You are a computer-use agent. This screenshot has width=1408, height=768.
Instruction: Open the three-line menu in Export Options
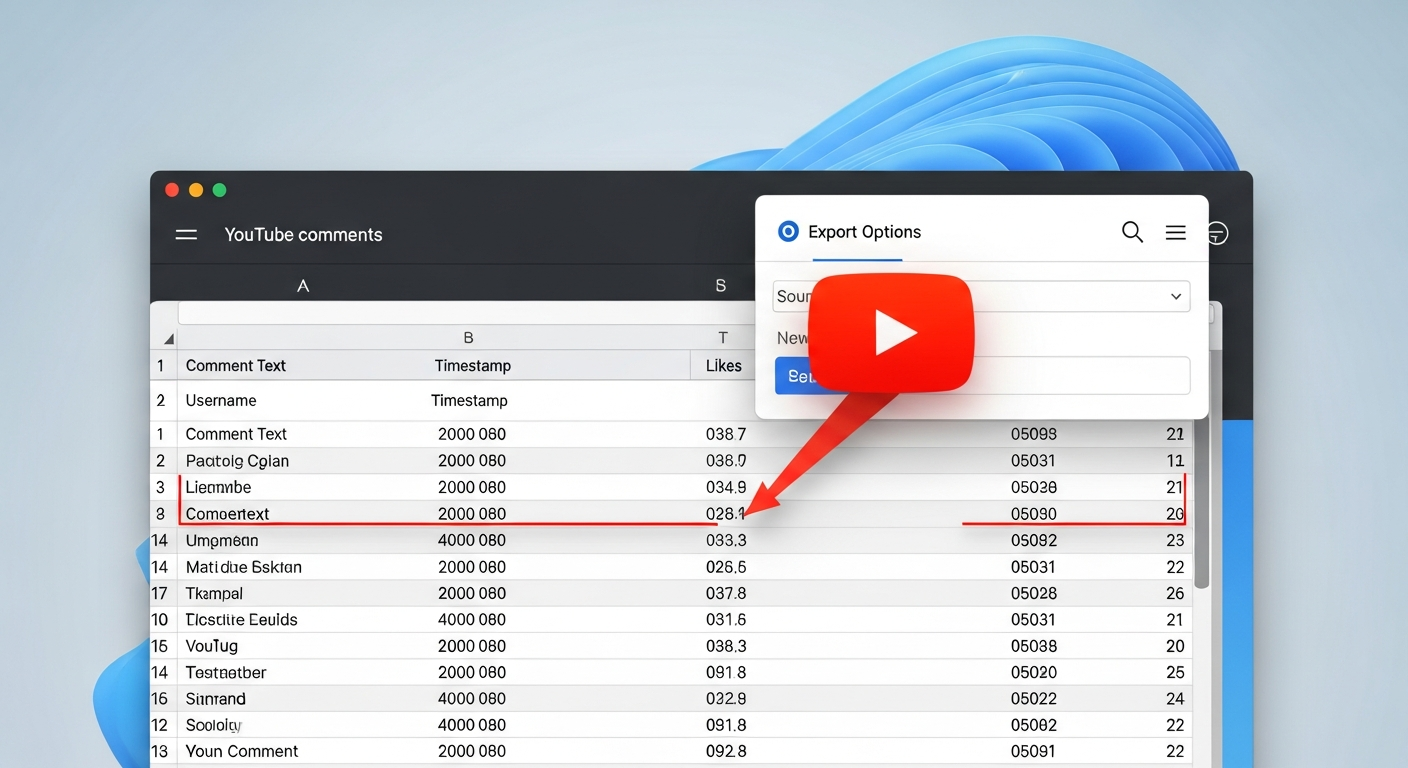pos(1176,232)
